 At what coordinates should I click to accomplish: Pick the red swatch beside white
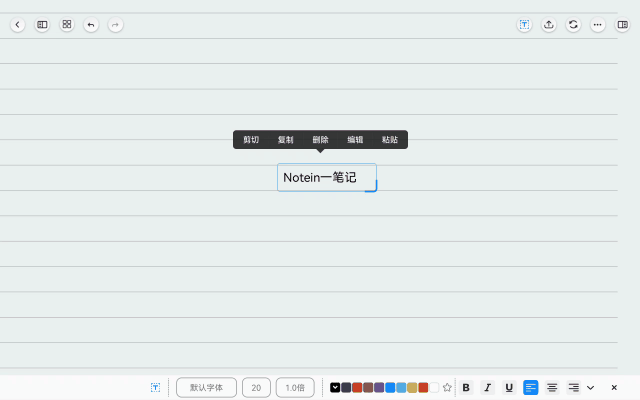(423, 387)
